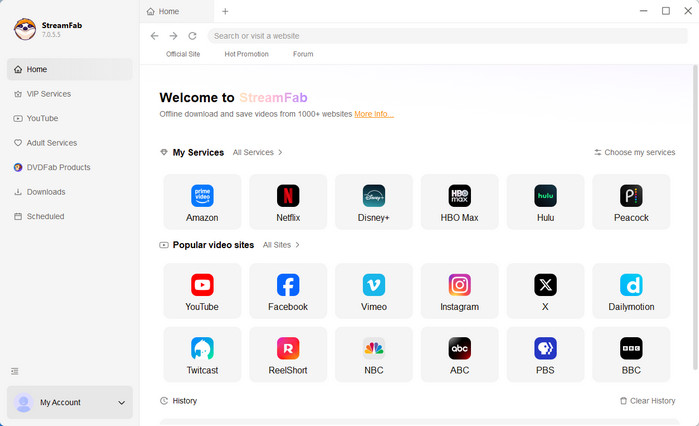The image size is (699, 426).
Task: Open the NBC site tile
Action: tap(374, 355)
